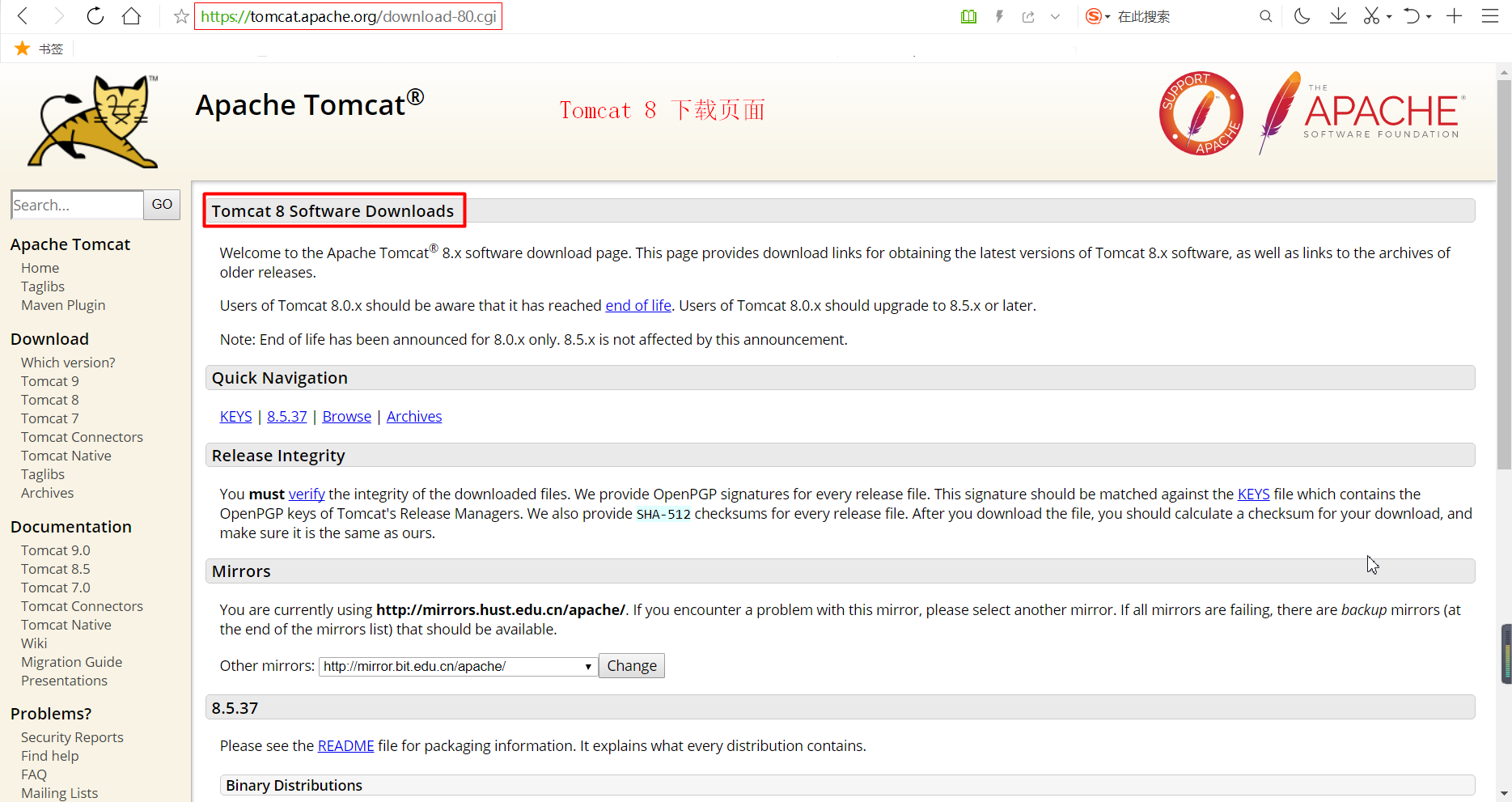Open the Maven Plugin sidebar link
The image size is (1512, 802).
63,305
